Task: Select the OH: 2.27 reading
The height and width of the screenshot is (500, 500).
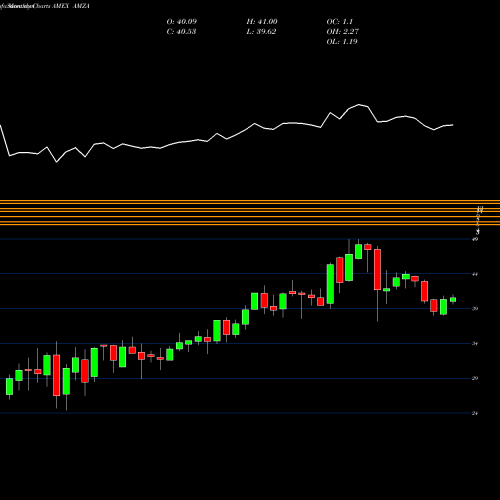Action: click(342, 32)
